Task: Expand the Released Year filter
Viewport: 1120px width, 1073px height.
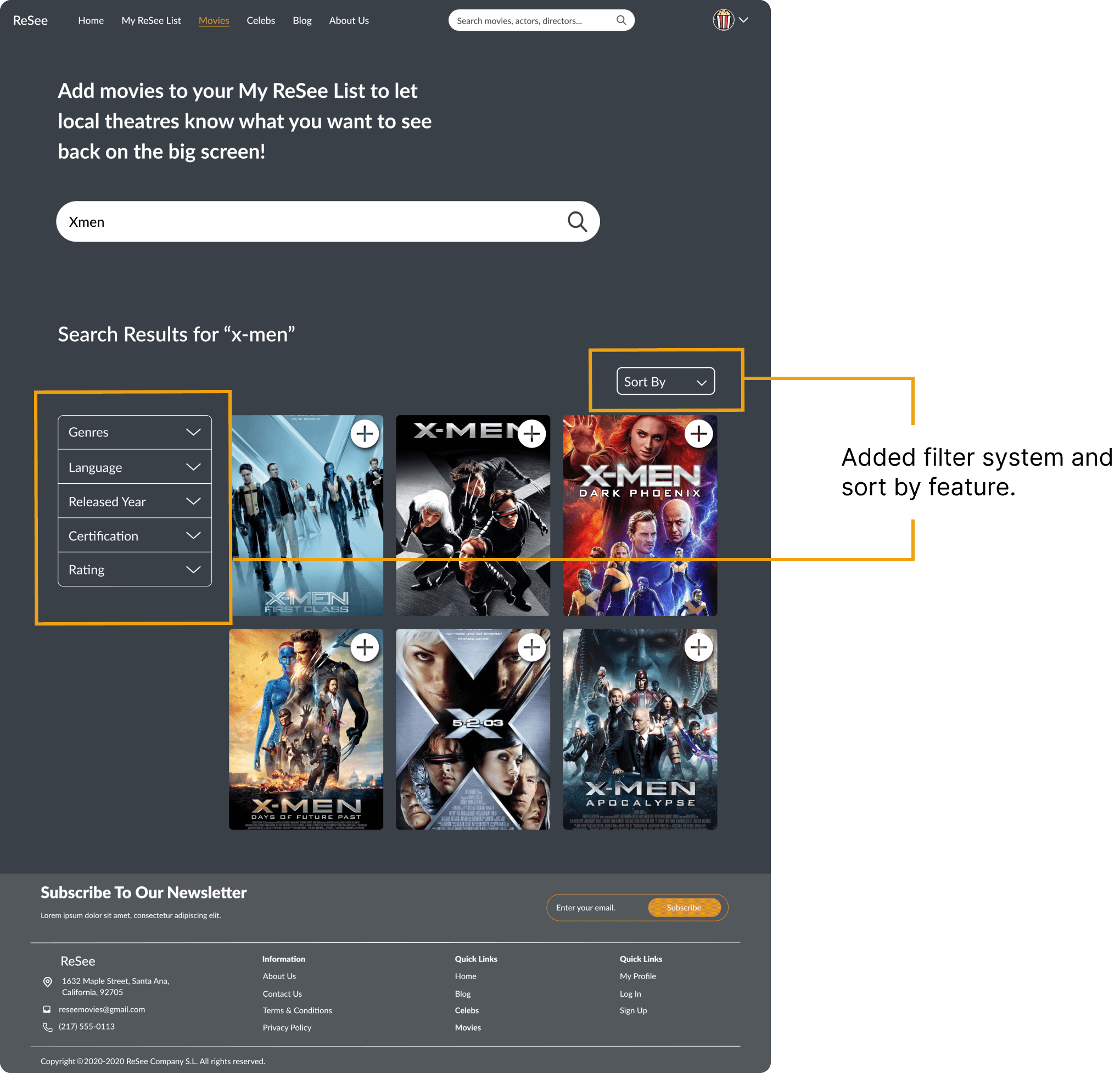Action: (135, 501)
